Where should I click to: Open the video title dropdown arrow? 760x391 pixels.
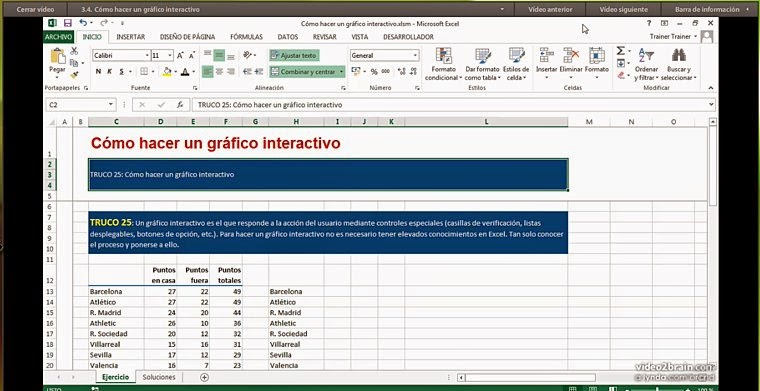tap(502, 9)
